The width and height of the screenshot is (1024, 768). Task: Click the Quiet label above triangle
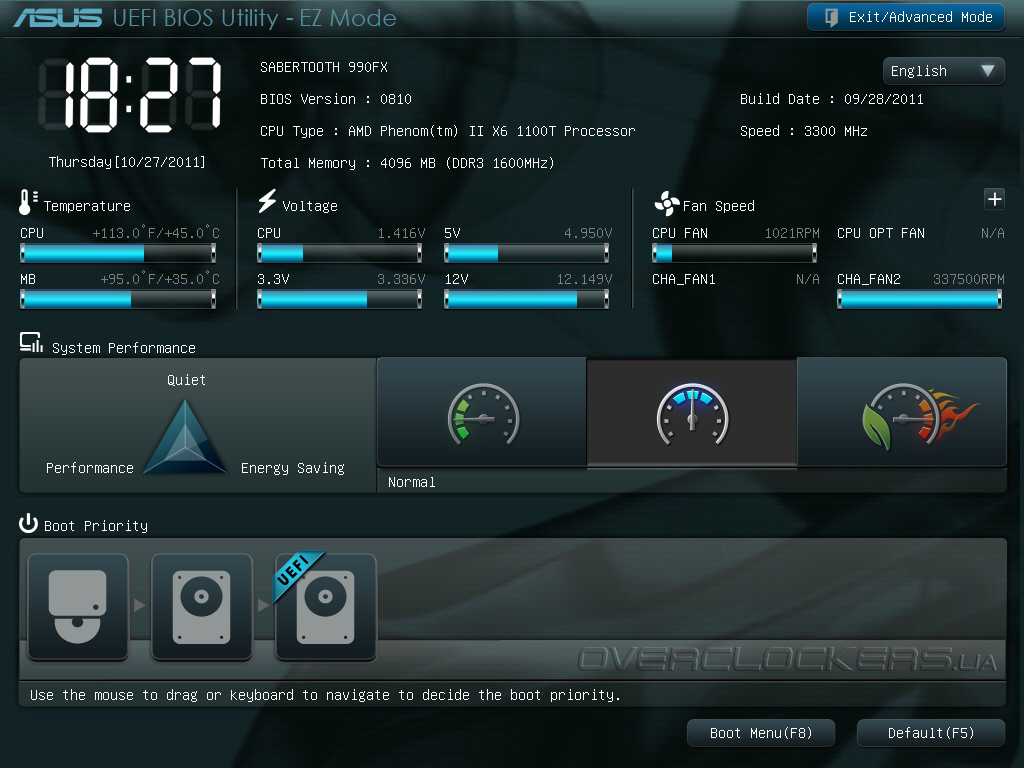(x=186, y=380)
